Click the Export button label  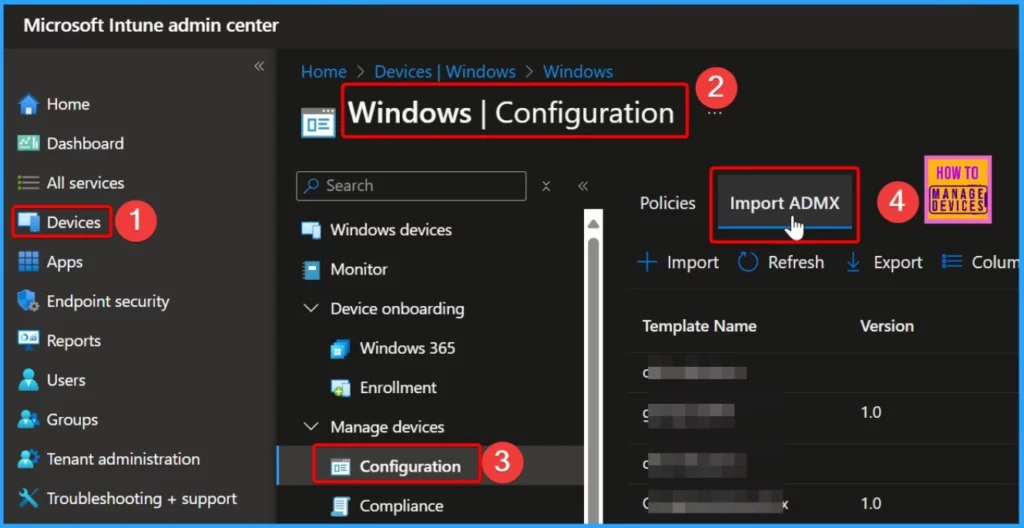tap(898, 263)
